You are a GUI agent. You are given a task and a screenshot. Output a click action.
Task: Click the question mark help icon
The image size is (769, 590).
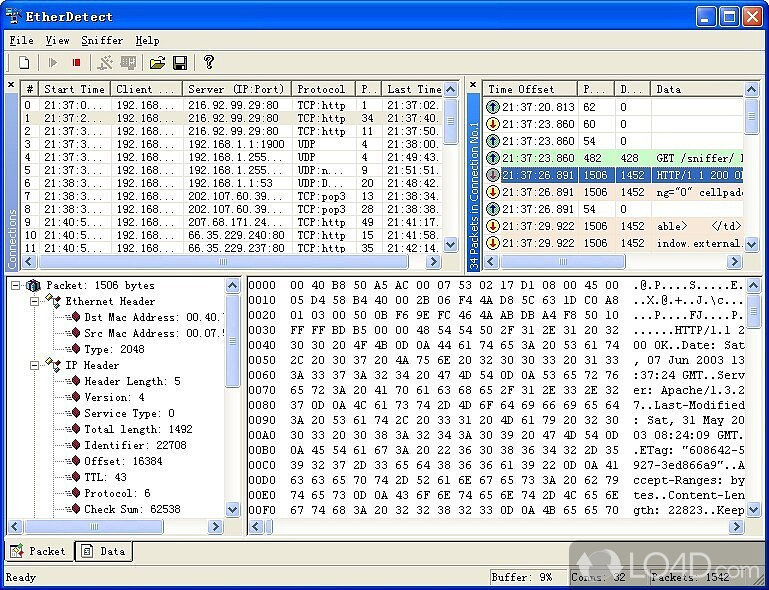209,63
